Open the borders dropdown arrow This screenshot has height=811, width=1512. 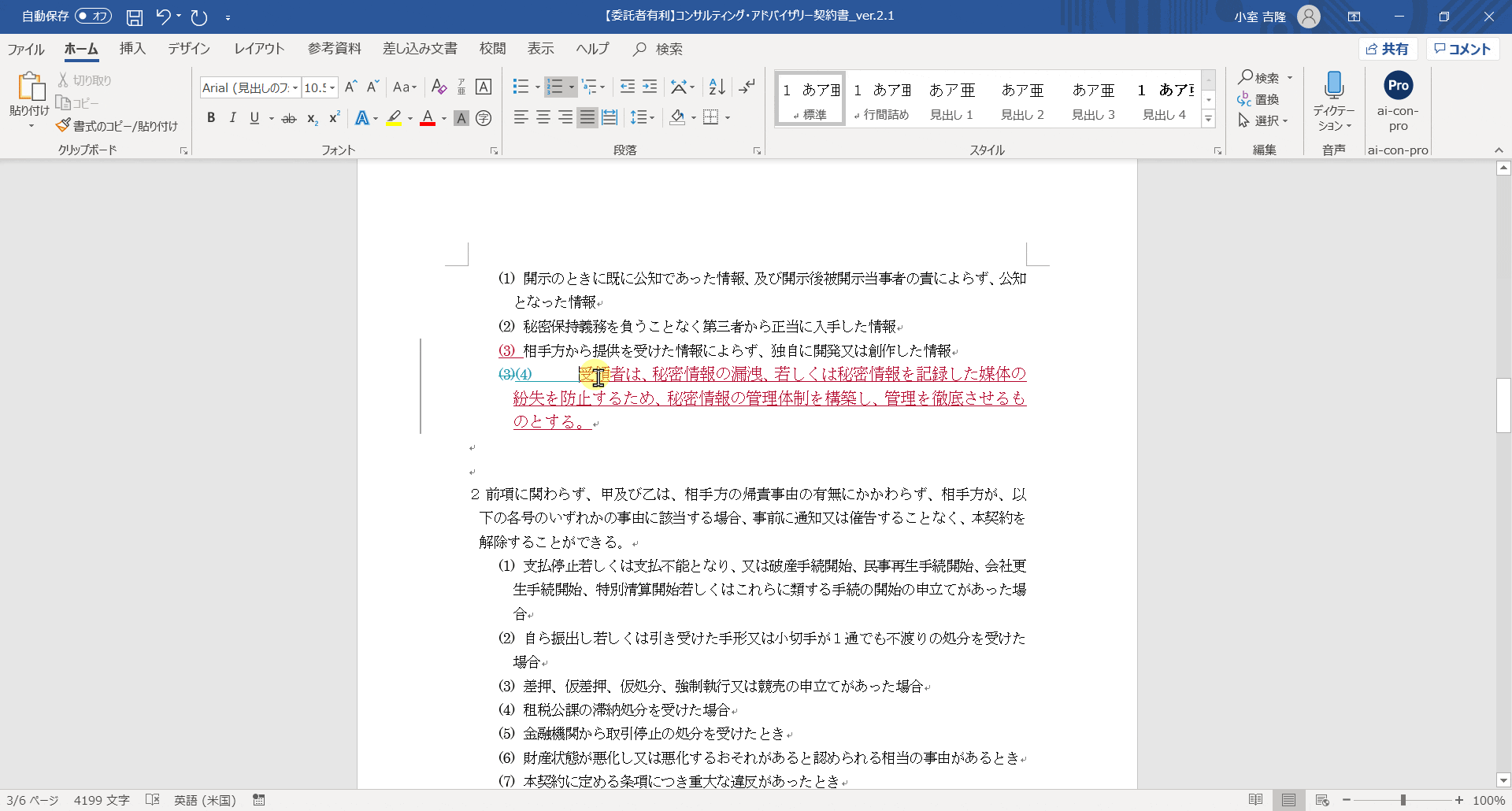[x=728, y=118]
